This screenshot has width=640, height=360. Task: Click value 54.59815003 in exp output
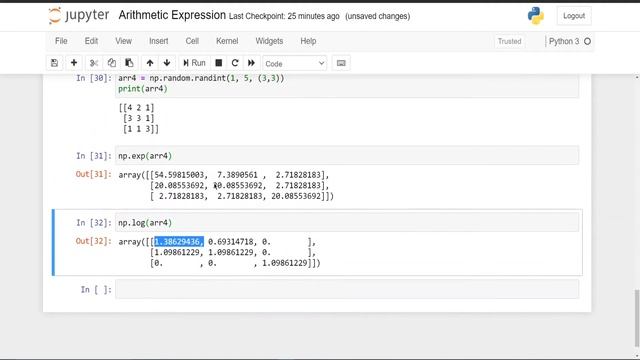tap(179, 175)
